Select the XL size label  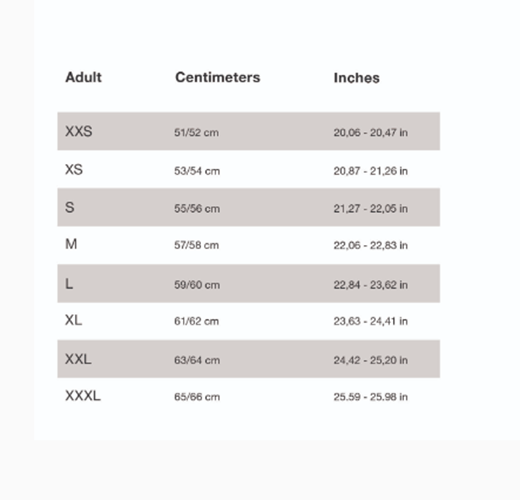tap(73, 320)
